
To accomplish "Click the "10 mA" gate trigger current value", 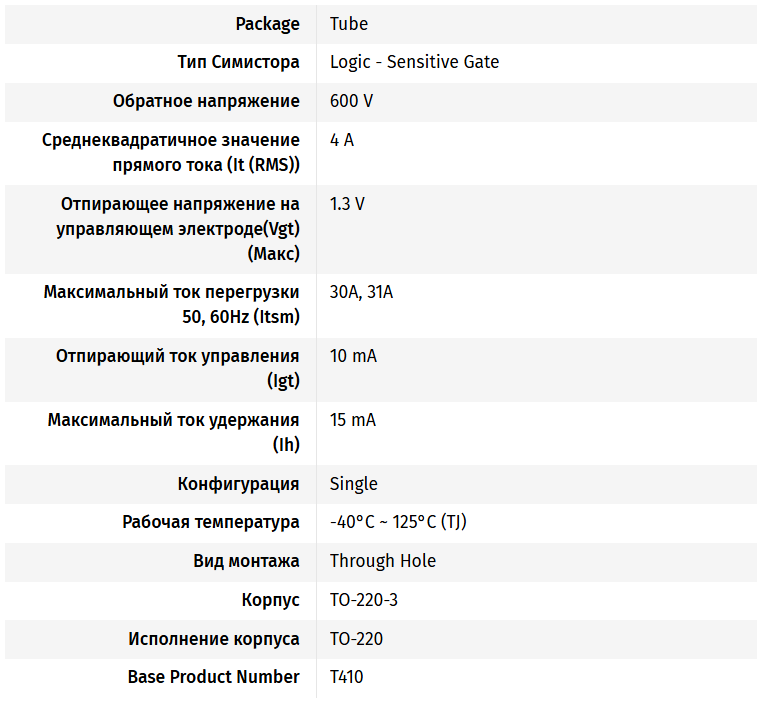I will (353, 356).
